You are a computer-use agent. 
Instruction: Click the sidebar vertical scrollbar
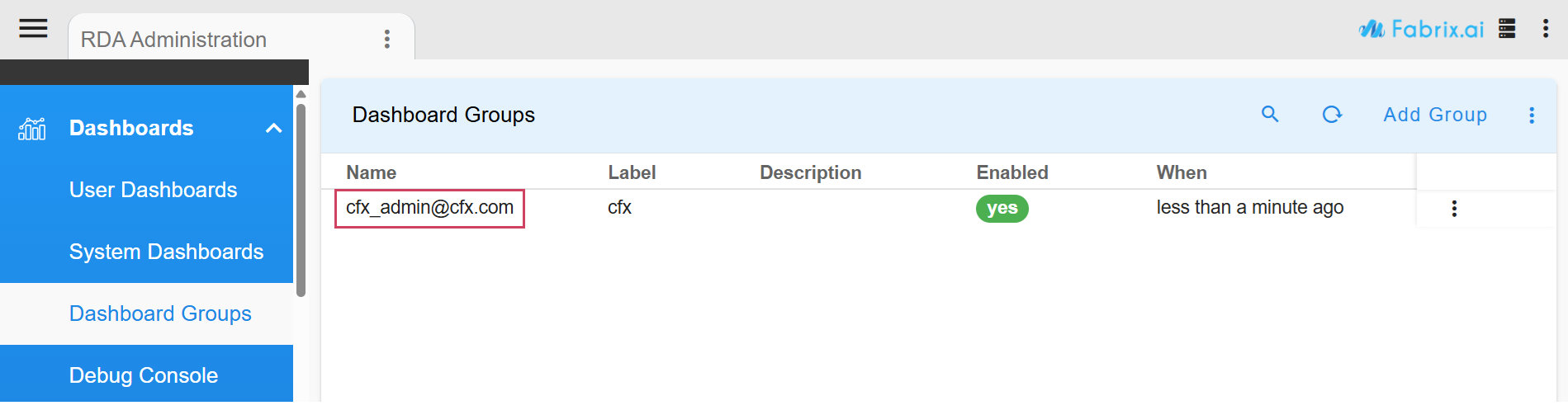point(301,198)
